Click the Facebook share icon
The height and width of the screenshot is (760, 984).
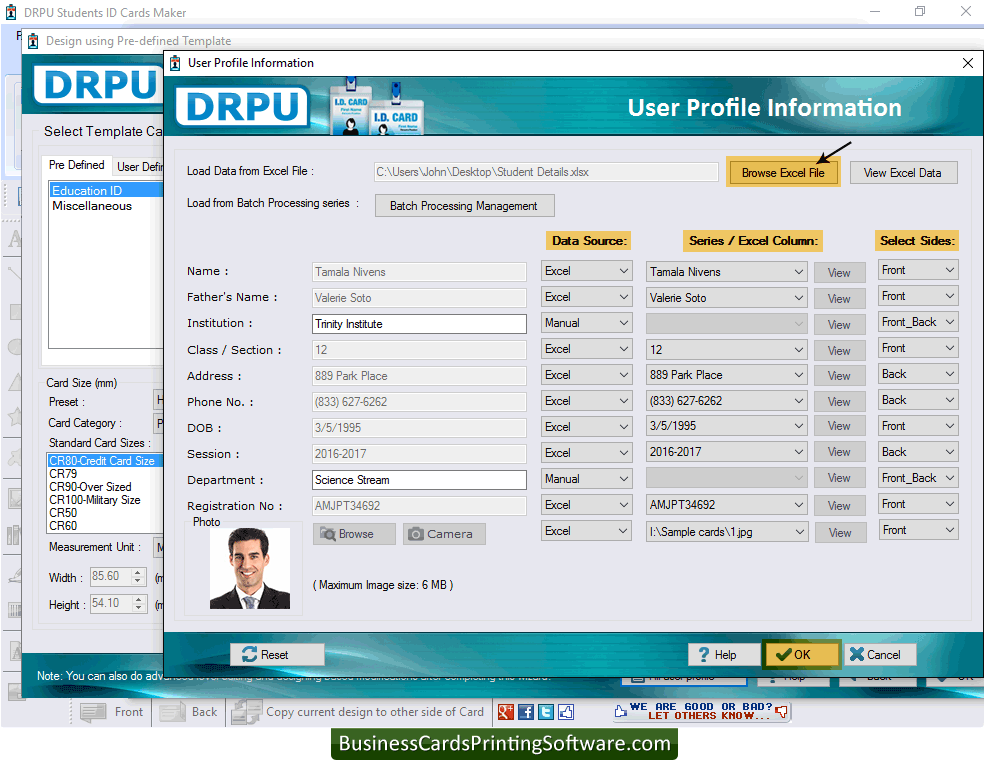[x=526, y=712]
